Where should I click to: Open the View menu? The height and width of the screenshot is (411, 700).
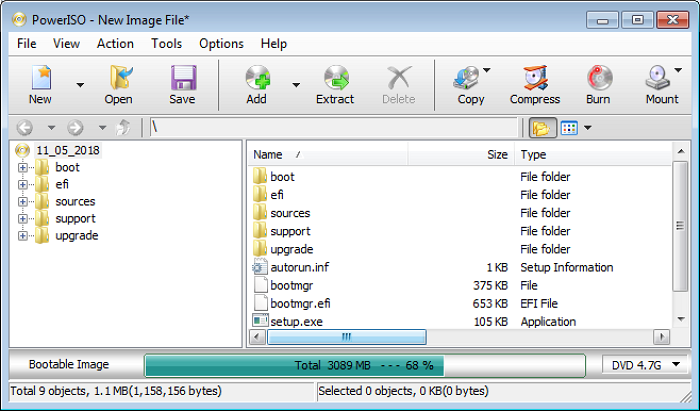pyautogui.click(x=66, y=44)
